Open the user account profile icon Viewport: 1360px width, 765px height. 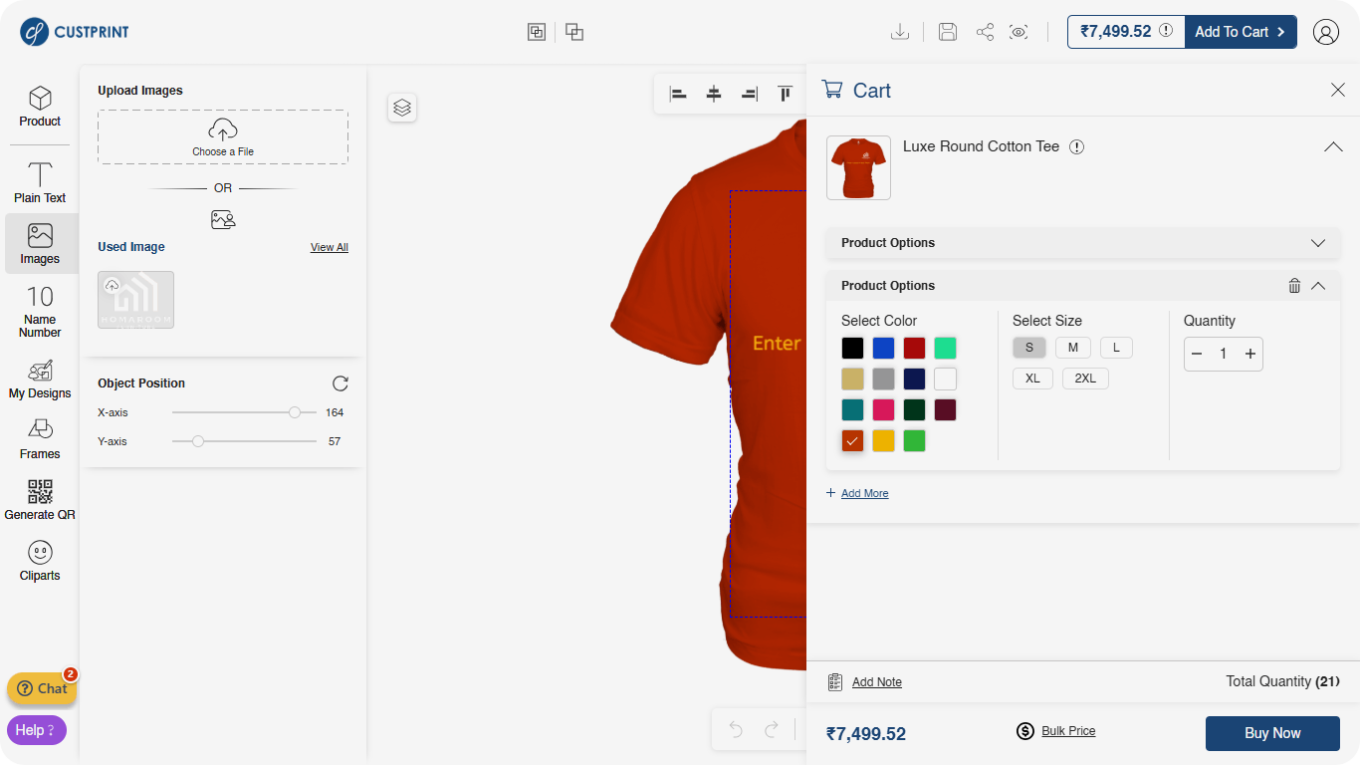[1326, 32]
